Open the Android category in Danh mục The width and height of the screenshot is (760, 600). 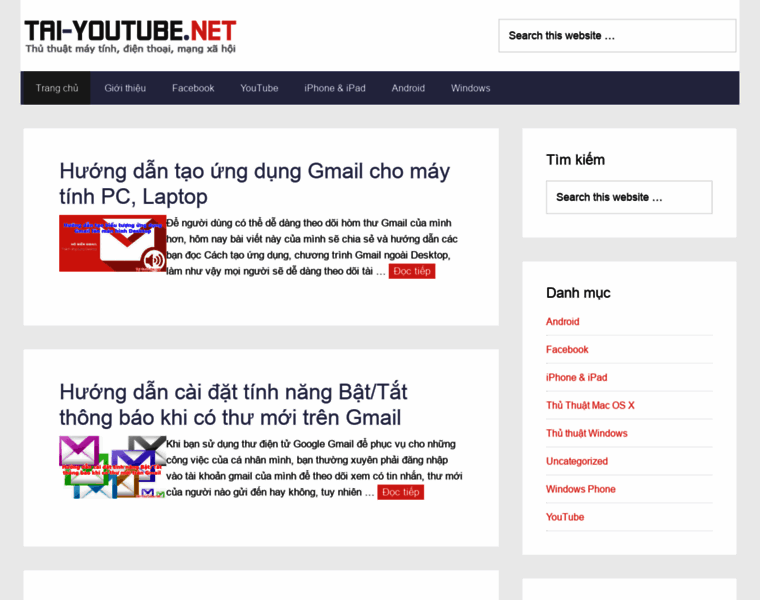click(x=563, y=321)
